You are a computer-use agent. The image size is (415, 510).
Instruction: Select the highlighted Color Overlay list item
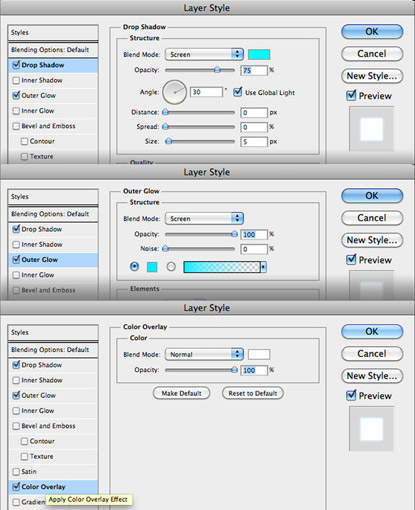(x=53, y=487)
